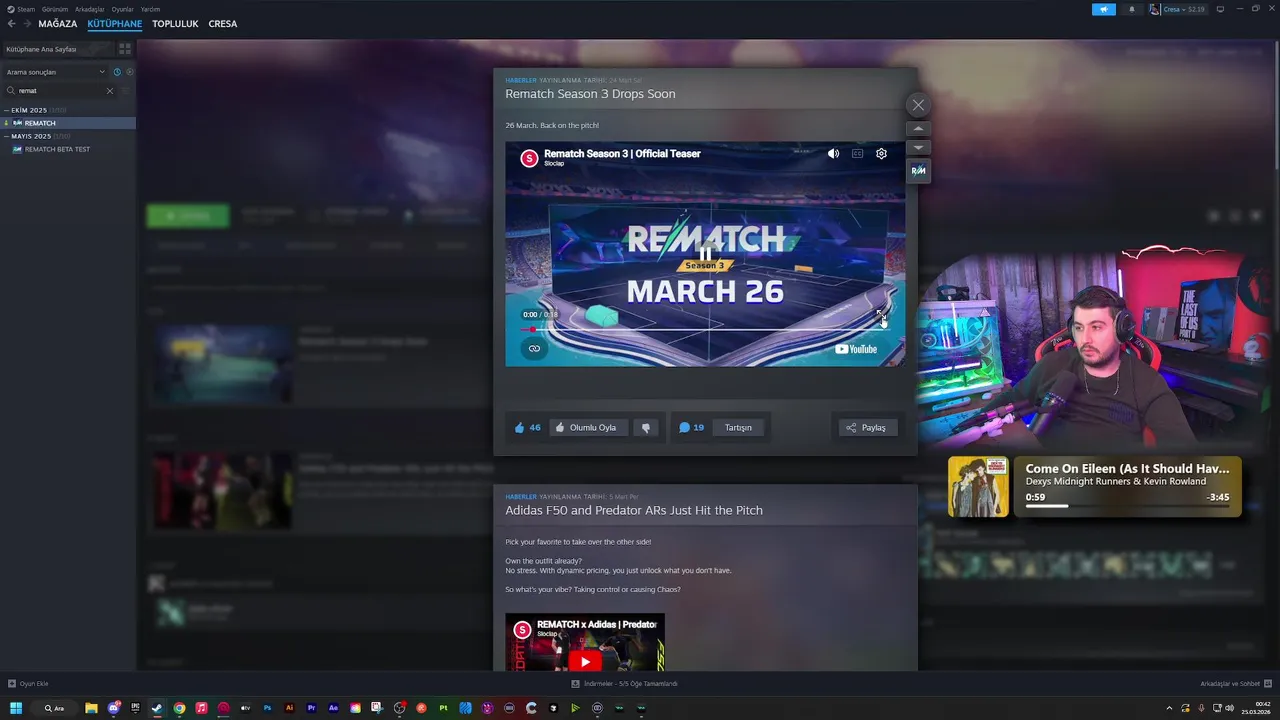
Task: Open YouTube video settings gear
Action: coord(881,154)
